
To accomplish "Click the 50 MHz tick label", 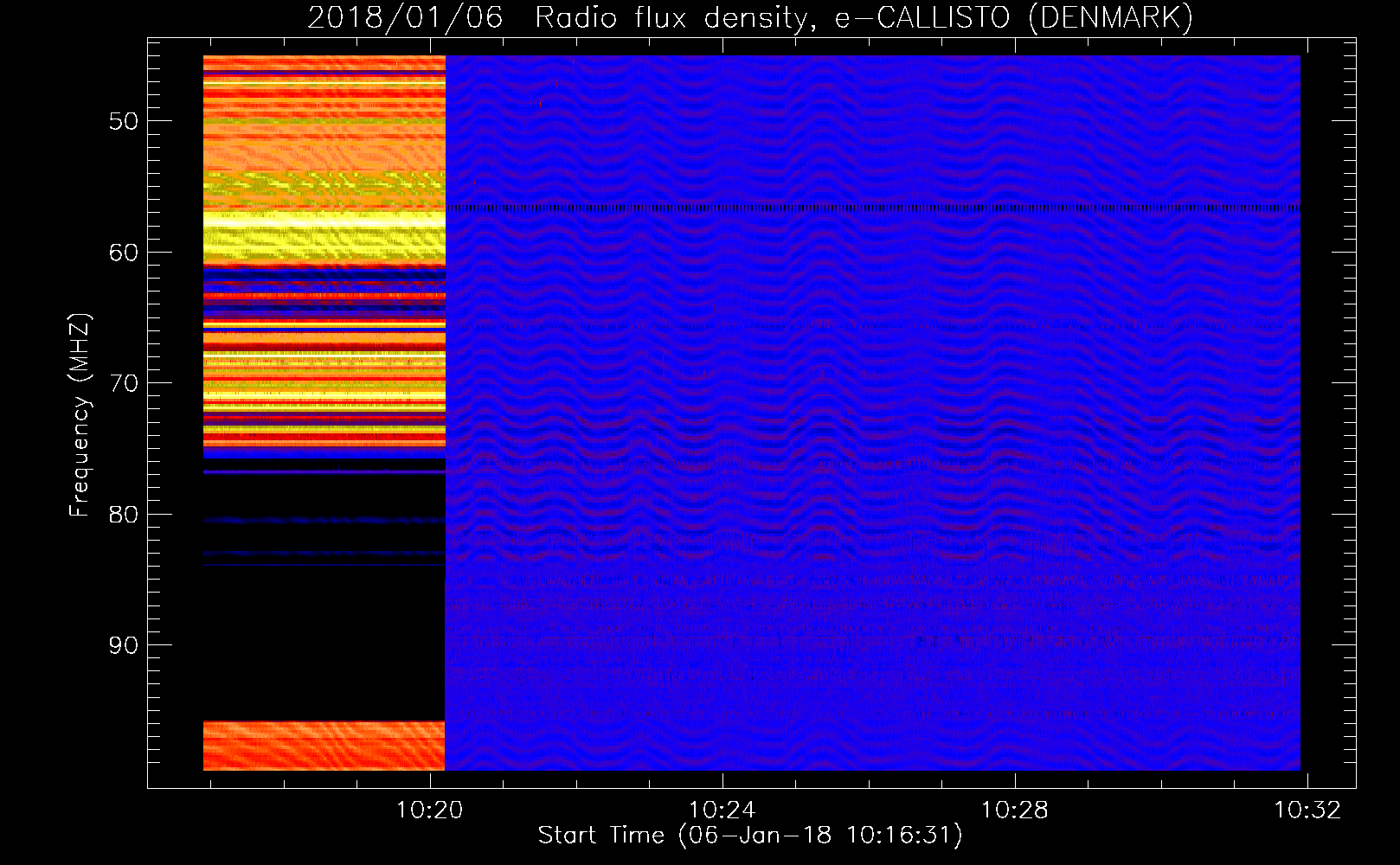I will click(124, 121).
